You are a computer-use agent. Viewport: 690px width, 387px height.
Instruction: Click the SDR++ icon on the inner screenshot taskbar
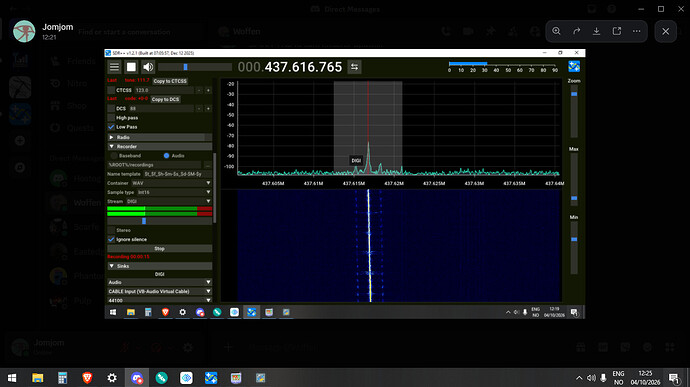click(x=252, y=312)
